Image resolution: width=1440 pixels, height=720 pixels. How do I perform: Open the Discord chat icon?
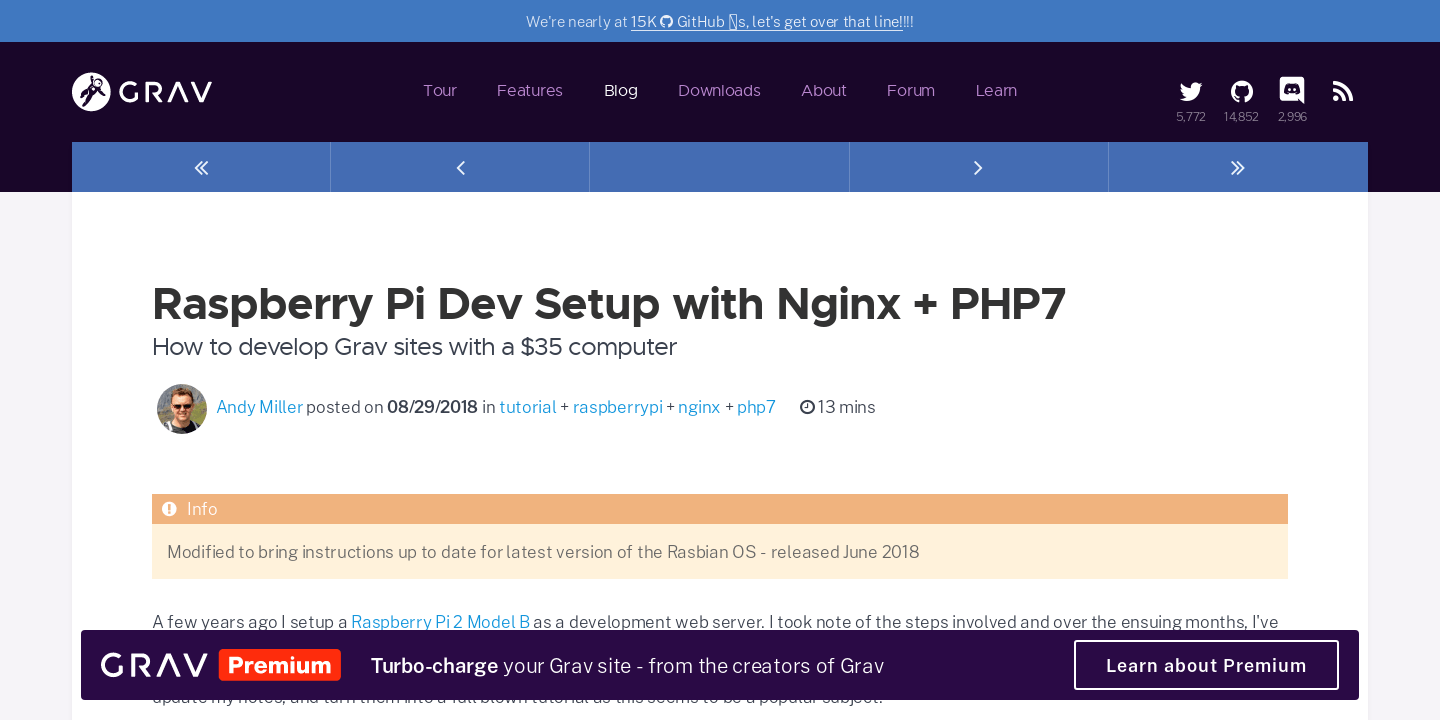pos(1292,91)
